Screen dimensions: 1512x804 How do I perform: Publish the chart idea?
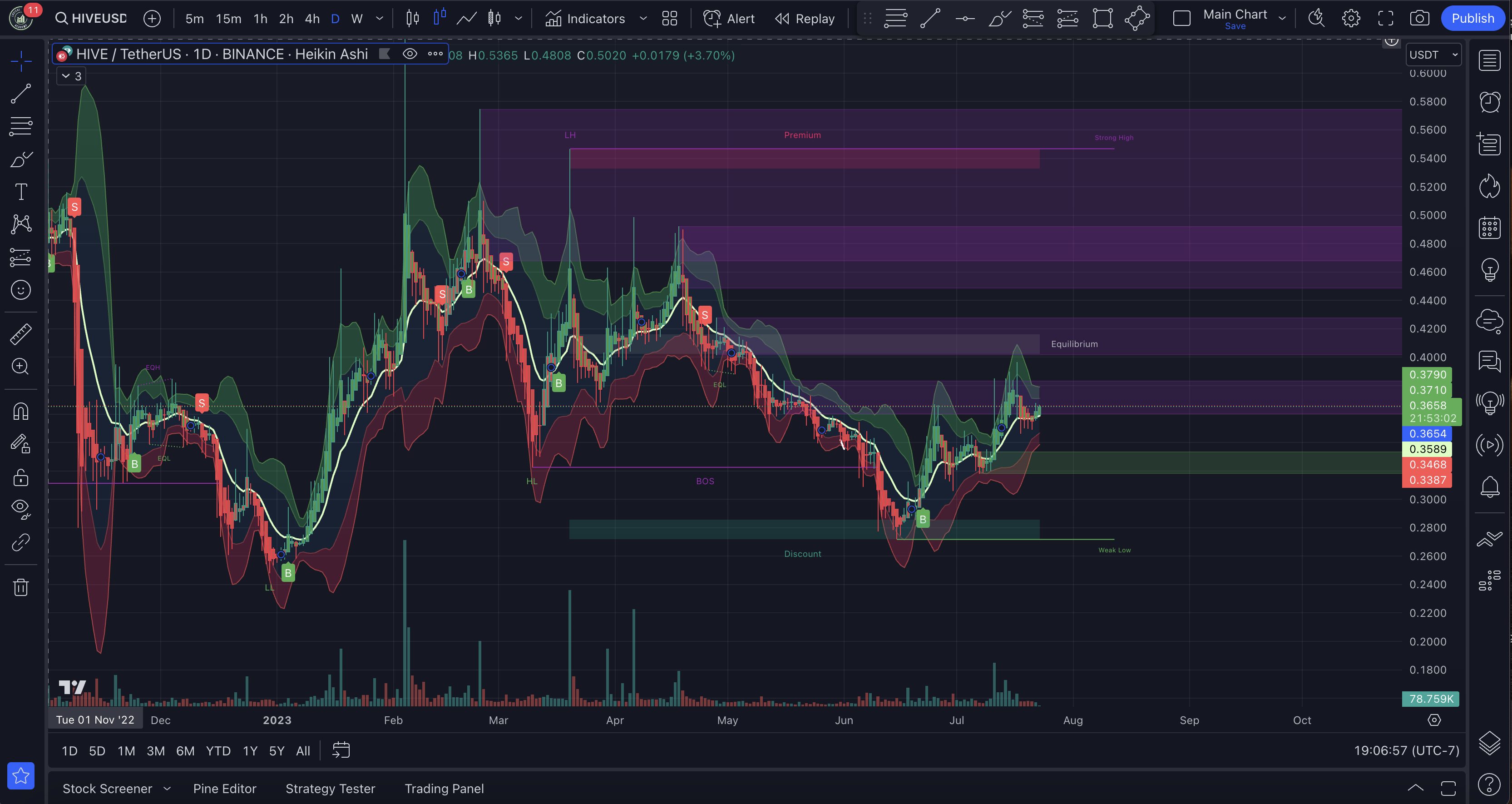pos(1472,18)
